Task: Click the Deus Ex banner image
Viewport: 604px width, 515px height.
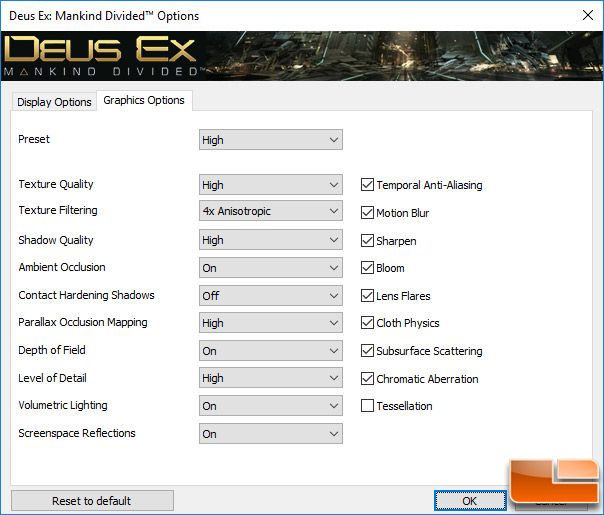Action: 302,56
